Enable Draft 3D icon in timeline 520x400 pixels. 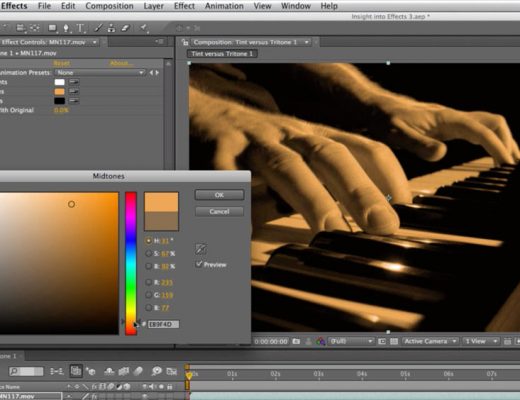click(x=91, y=371)
